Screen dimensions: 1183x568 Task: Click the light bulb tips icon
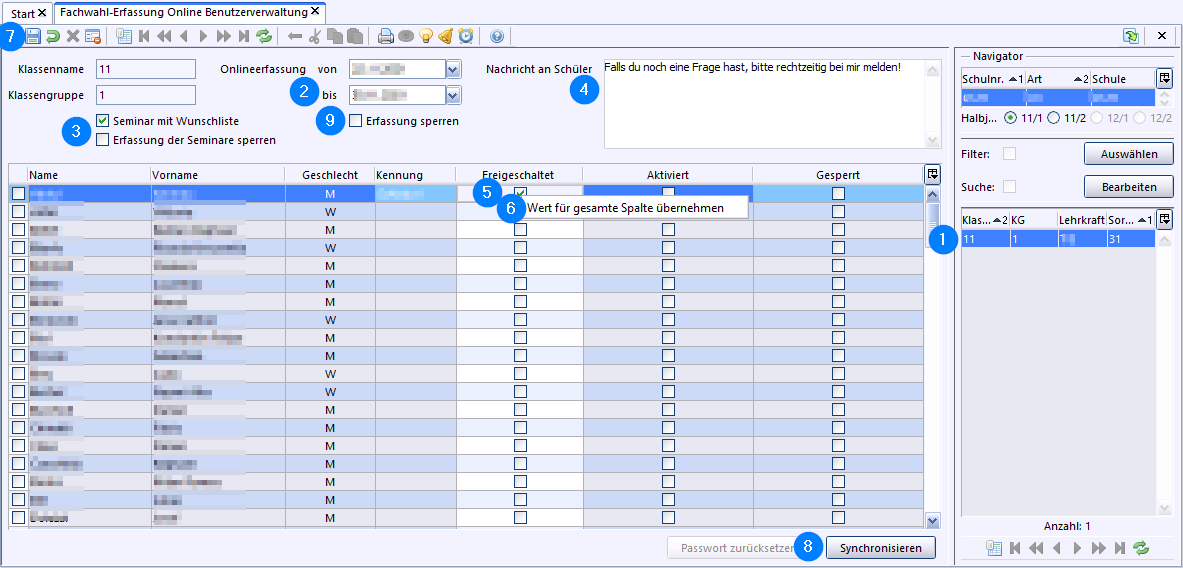click(x=426, y=35)
